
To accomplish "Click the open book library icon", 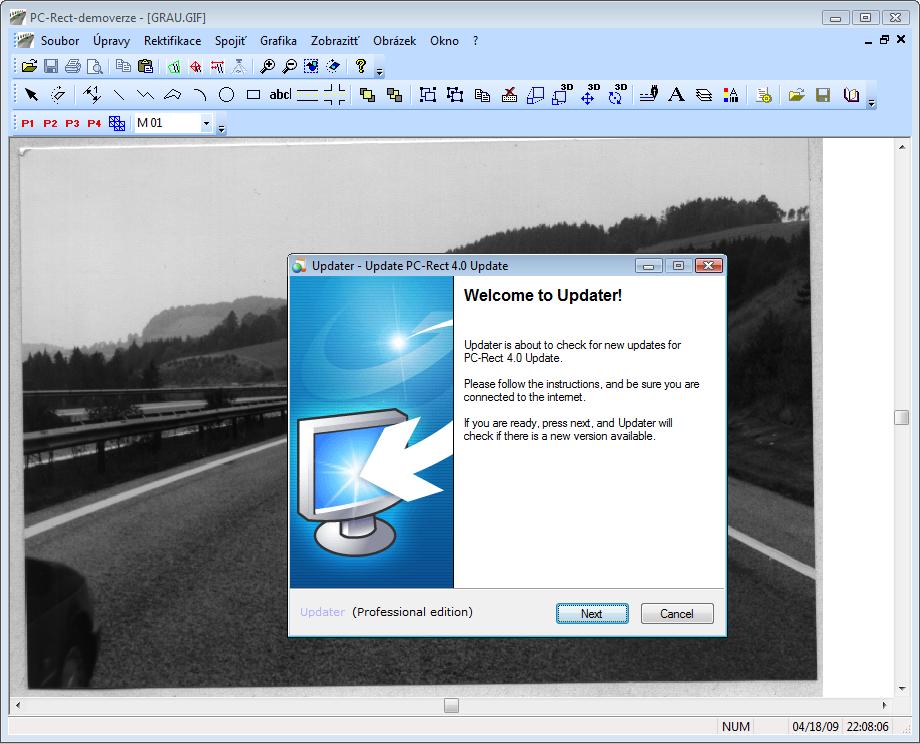I will point(851,94).
